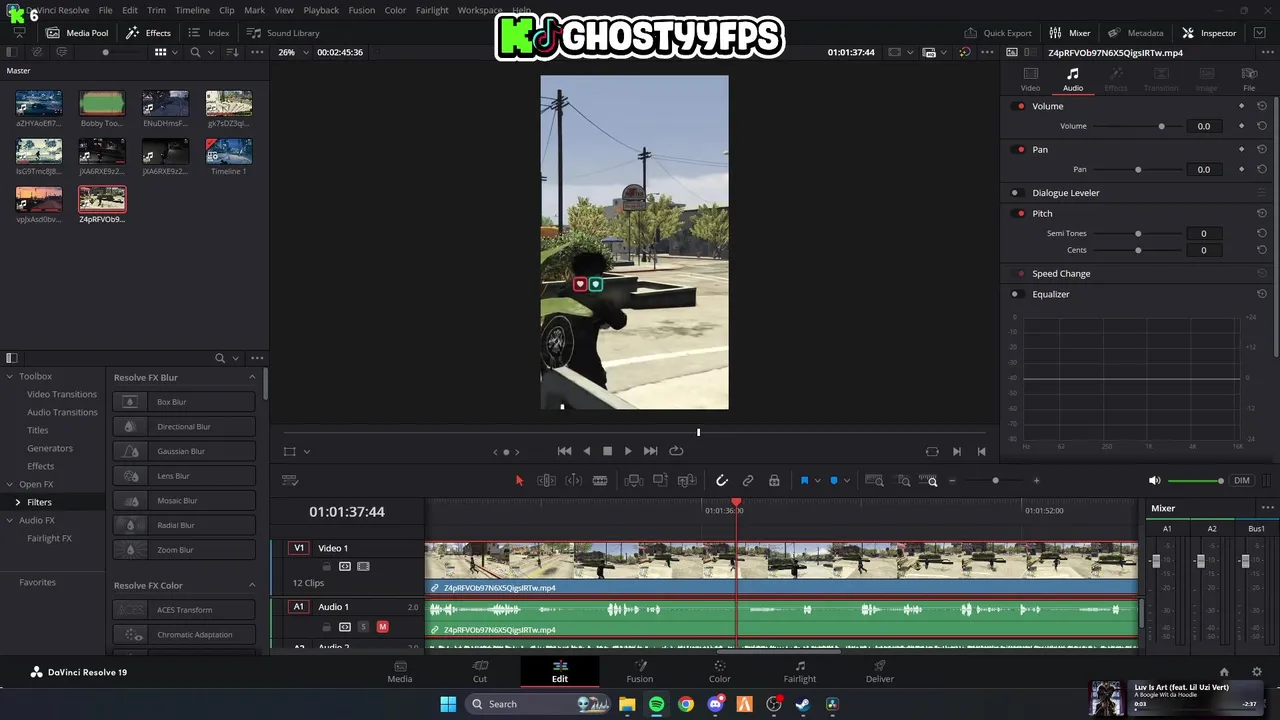Image resolution: width=1280 pixels, height=720 pixels.
Task: Open the Effects panel button
Action: coord(148,33)
